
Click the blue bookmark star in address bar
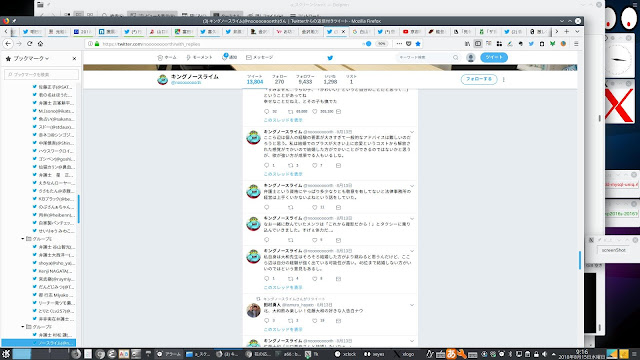pyautogui.click(x=418, y=44)
